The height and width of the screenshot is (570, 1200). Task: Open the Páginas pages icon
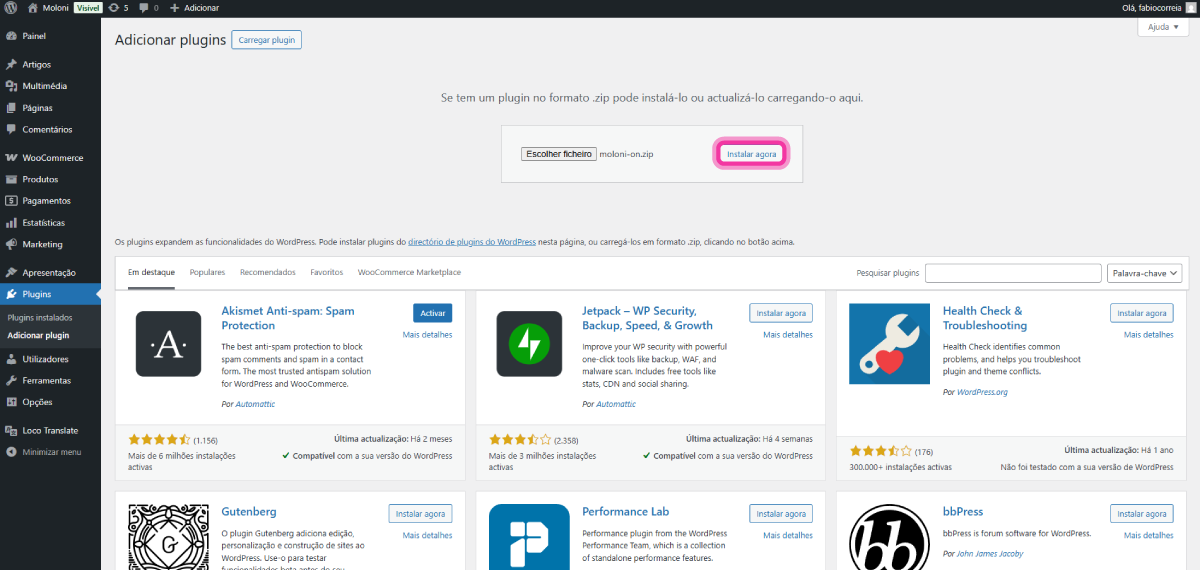pos(11,108)
